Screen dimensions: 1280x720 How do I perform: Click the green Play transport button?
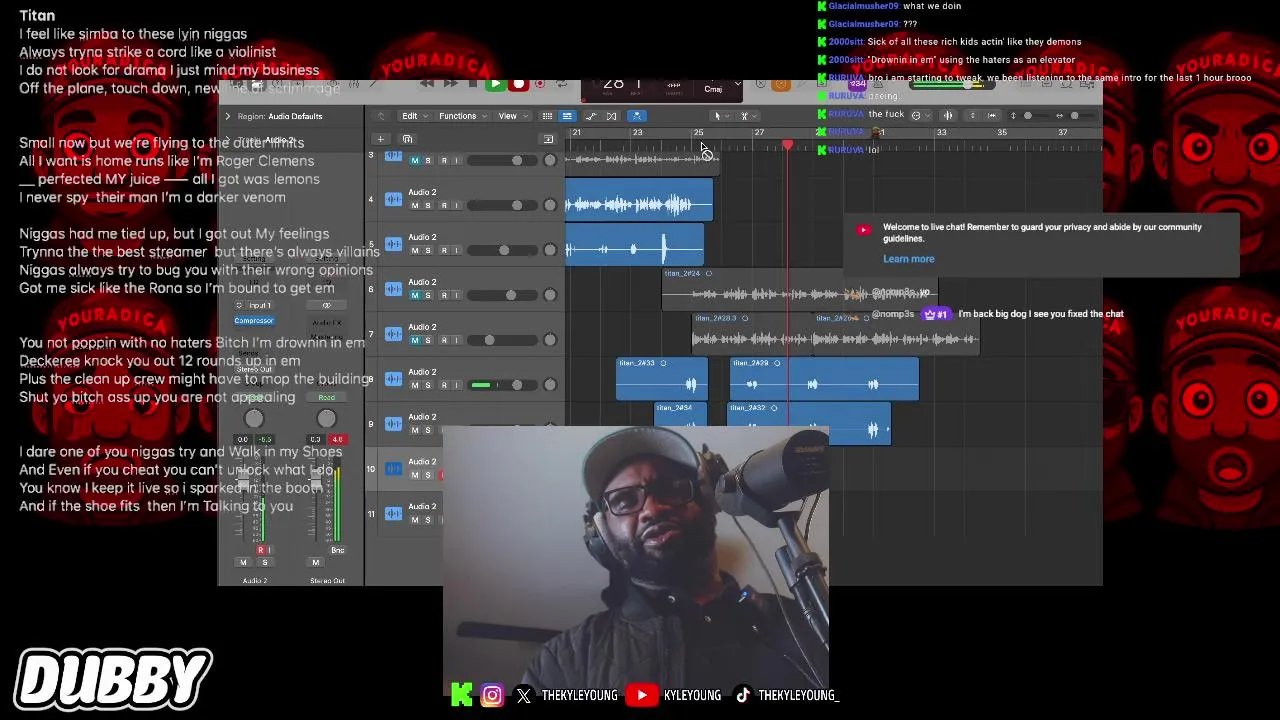coord(495,85)
